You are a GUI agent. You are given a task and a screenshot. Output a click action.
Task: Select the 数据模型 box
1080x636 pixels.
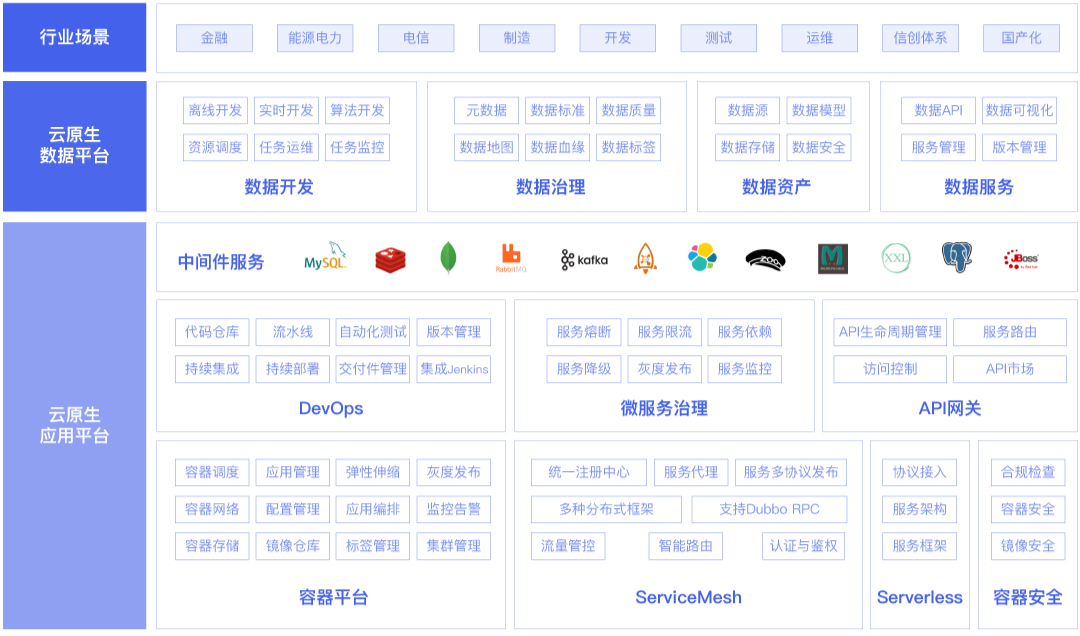pyautogui.click(x=819, y=110)
